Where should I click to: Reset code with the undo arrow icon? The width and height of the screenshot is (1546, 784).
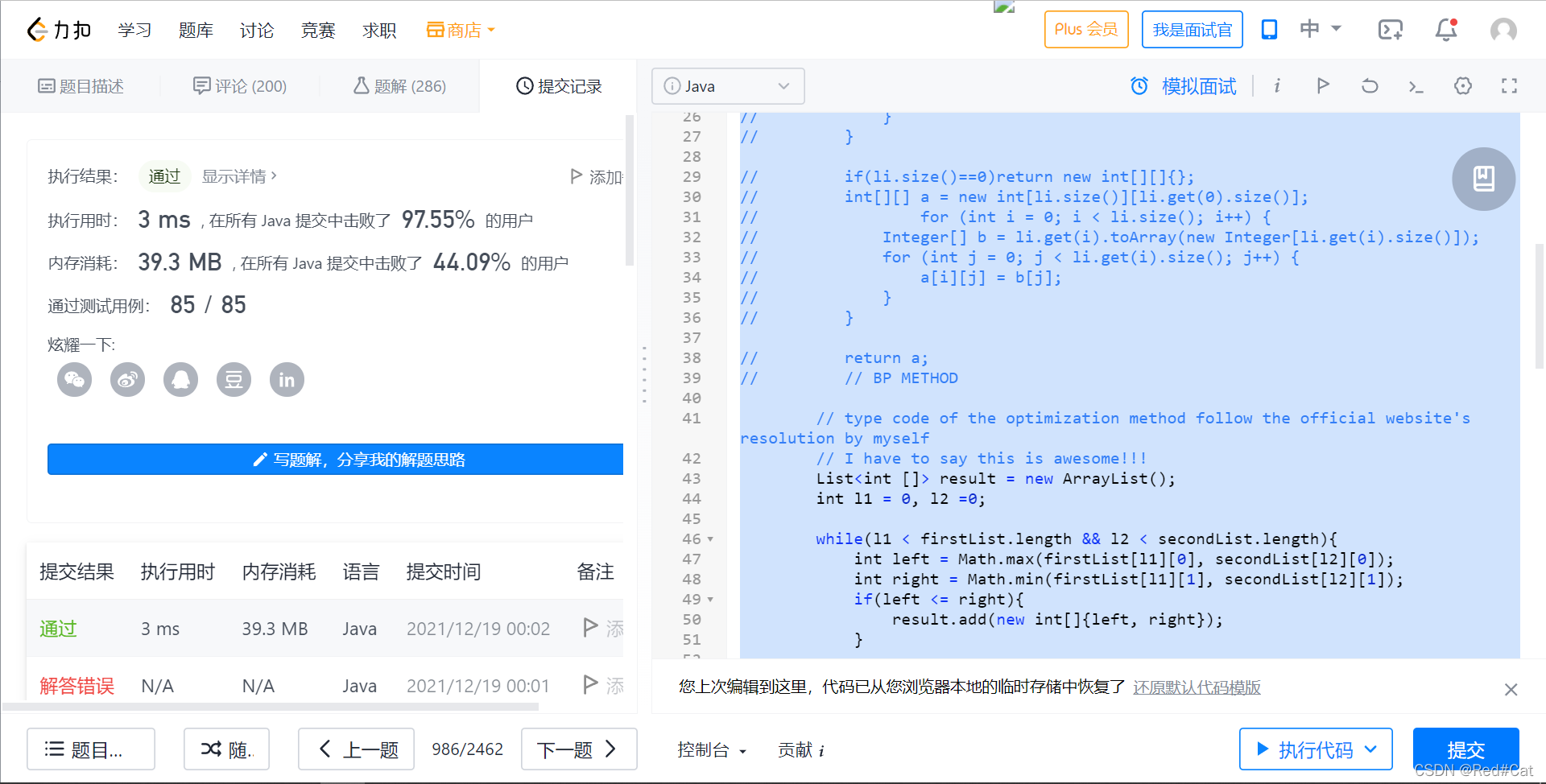tap(1370, 85)
